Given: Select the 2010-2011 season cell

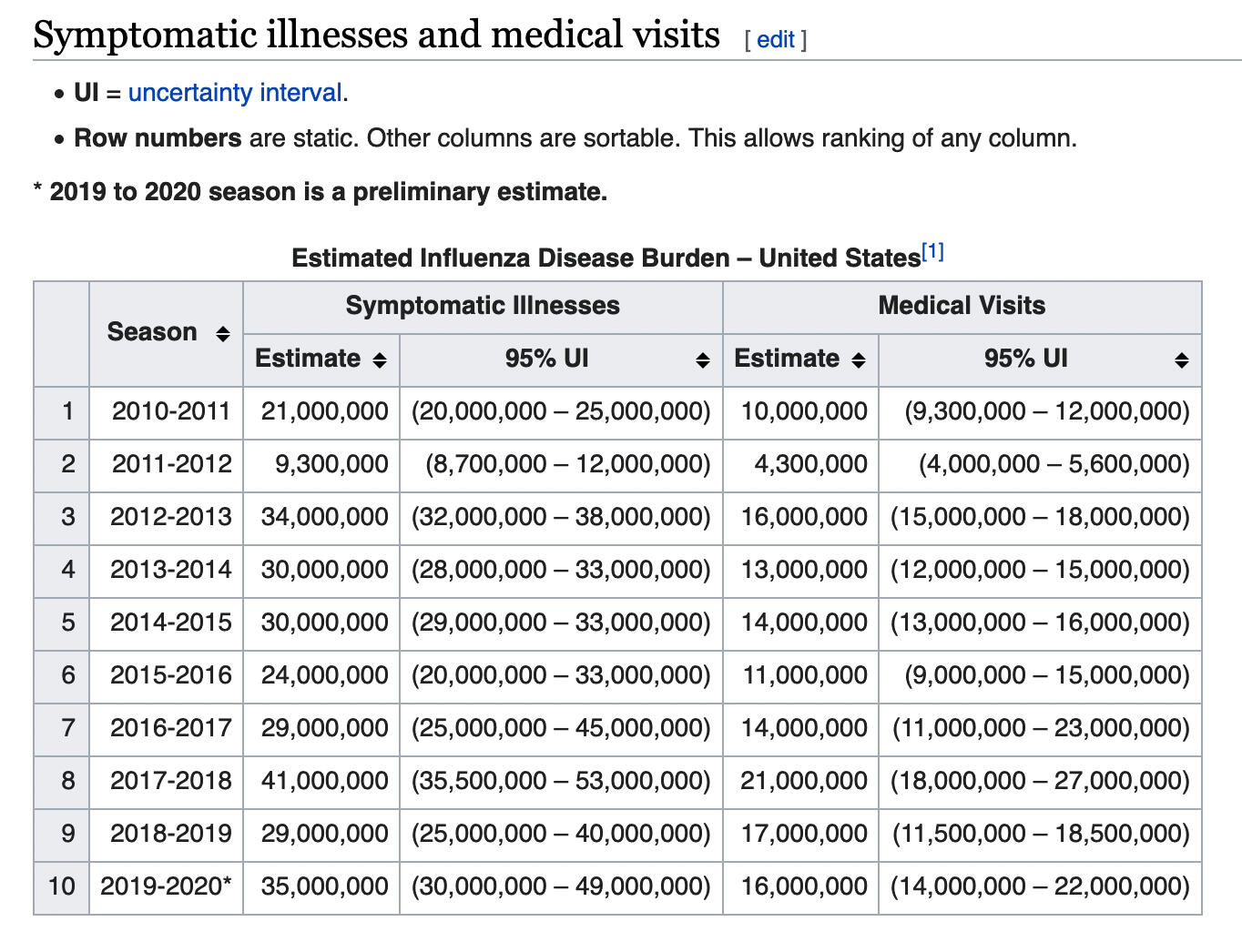Looking at the screenshot, I should coord(170,411).
